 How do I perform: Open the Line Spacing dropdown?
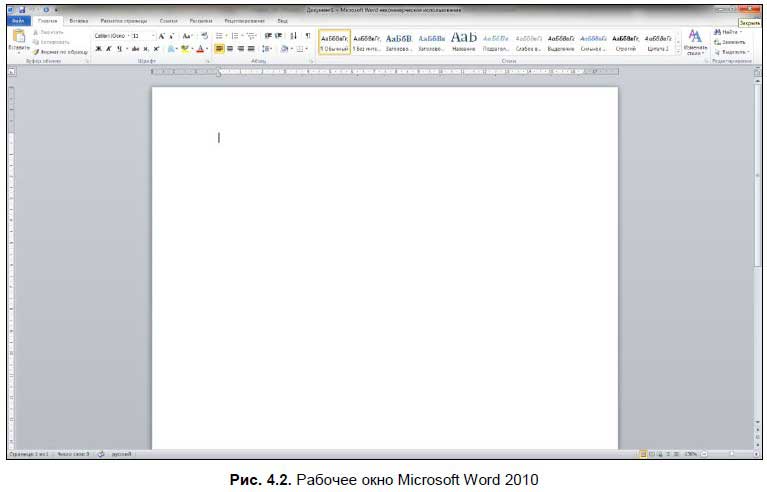click(x=267, y=49)
